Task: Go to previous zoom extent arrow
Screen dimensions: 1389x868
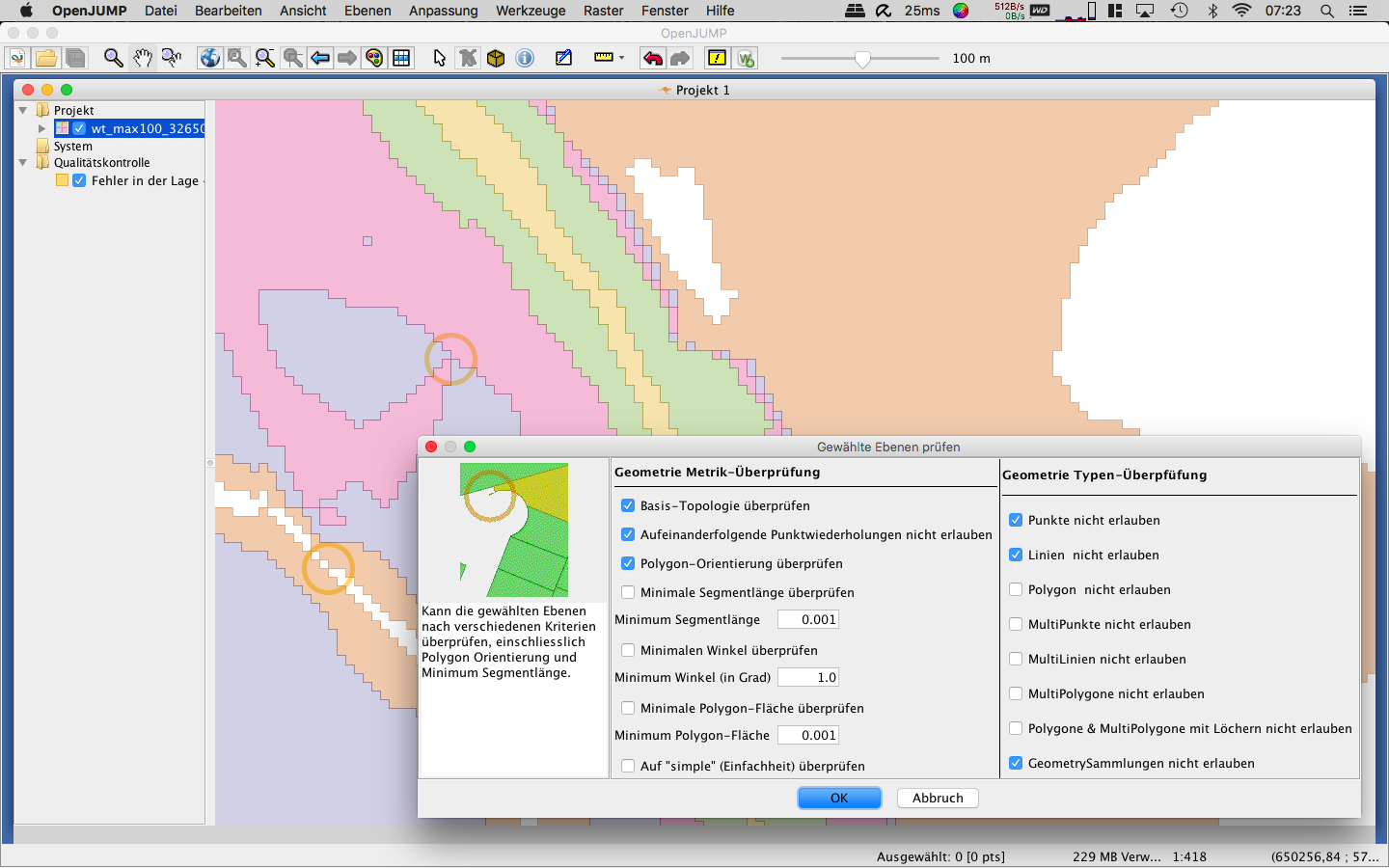Action: (319, 58)
